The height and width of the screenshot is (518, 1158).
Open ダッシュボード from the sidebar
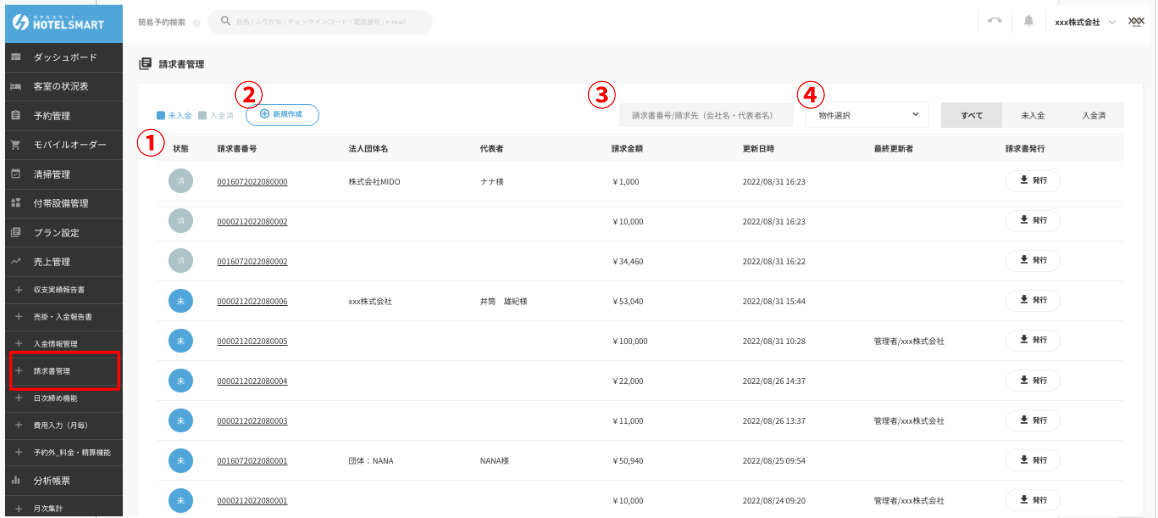coord(65,58)
